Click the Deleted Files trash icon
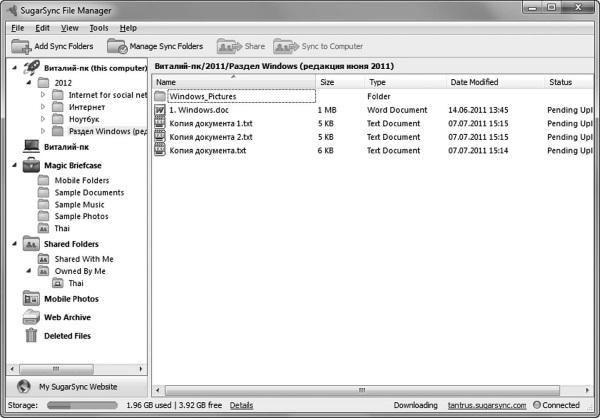 (x=31, y=335)
